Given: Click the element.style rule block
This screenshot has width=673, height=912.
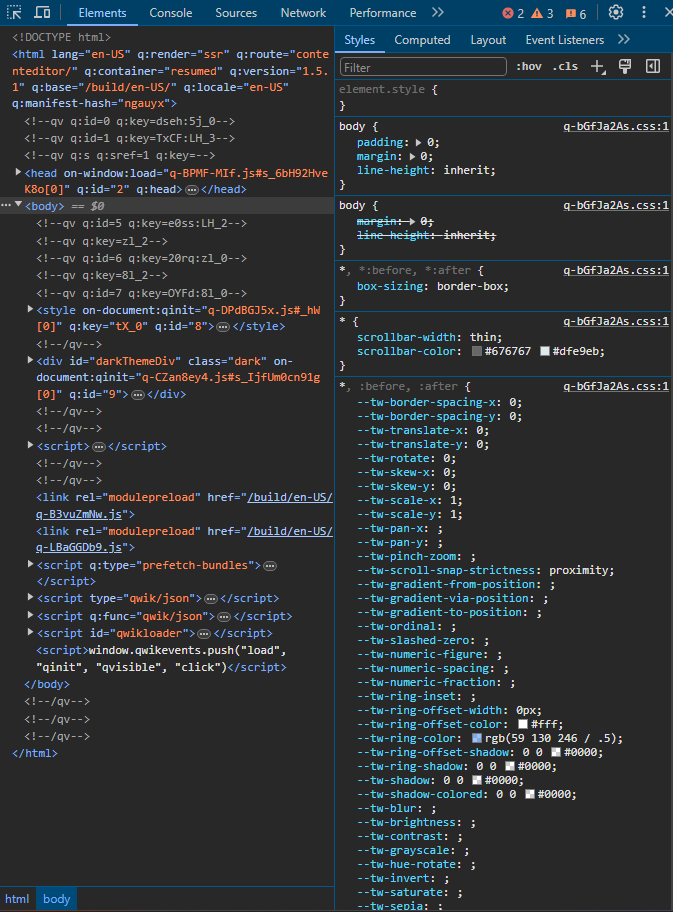Looking at the screenshot, I should tap(504, 98).
